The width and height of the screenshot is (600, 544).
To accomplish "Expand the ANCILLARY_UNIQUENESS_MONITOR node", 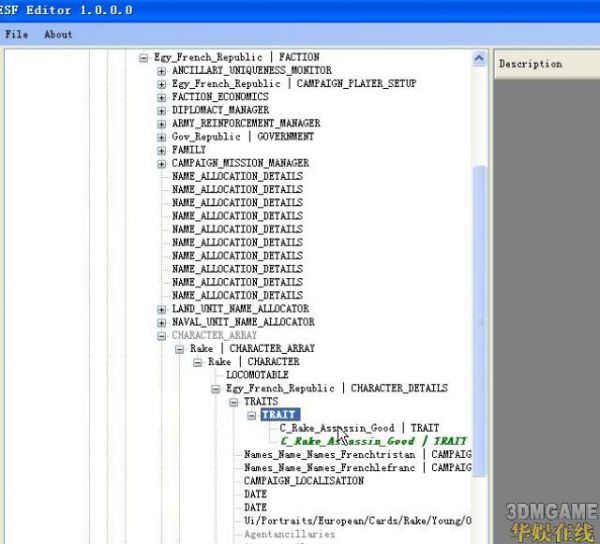I will pyautogui.click(x=162, y=71).
